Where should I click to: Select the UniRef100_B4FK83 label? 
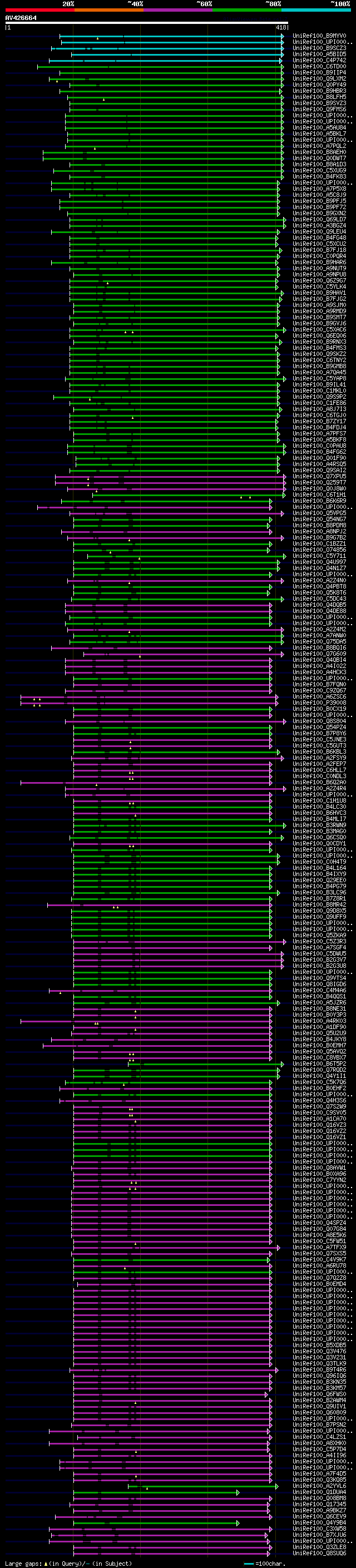[x=319, y=176]
